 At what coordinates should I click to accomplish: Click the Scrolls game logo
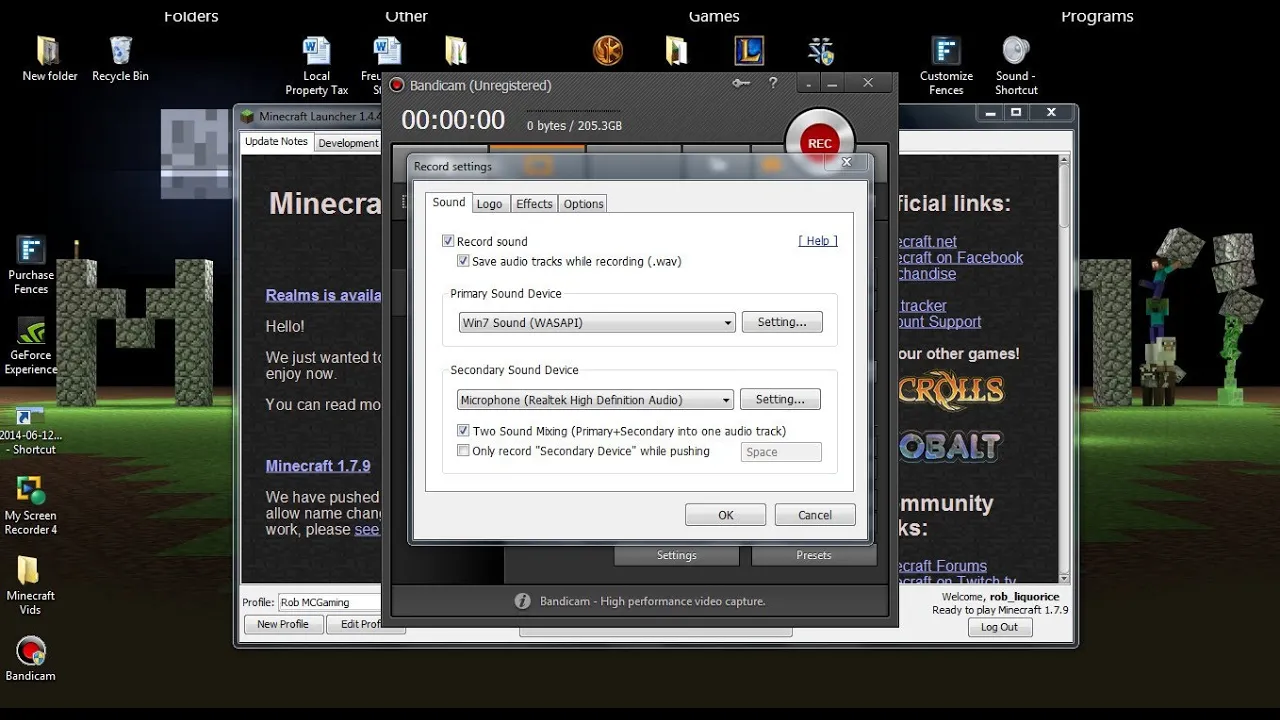tap(950, 388)
